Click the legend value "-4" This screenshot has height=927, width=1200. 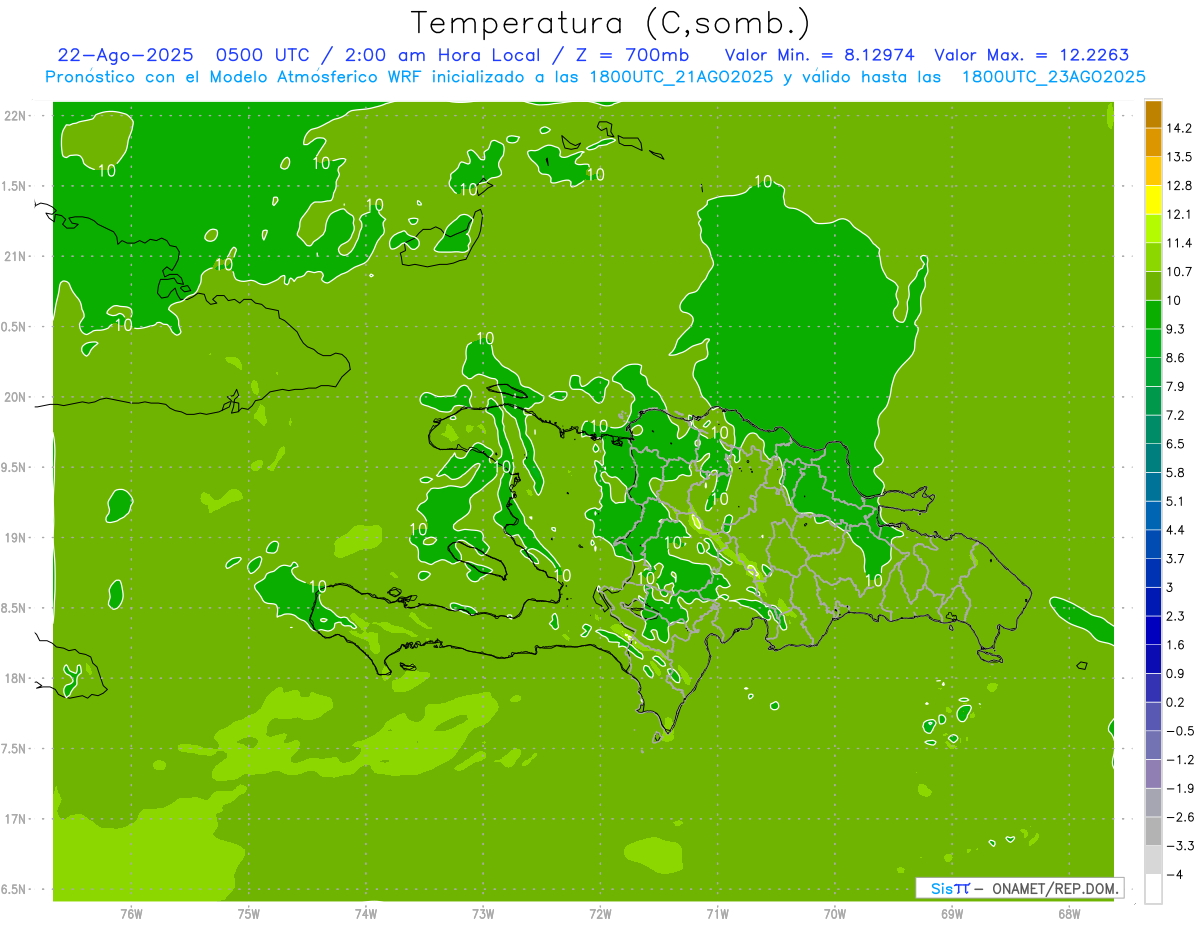tap(1174, 875)
